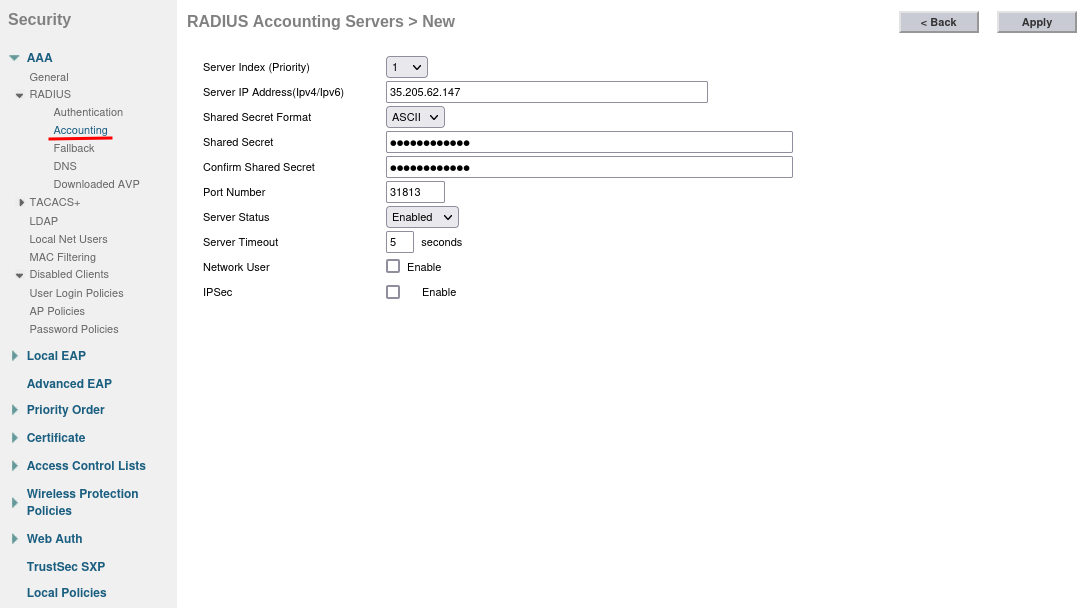This screenshot has height=608, width=1087.
Task: Expand the Web Auth section arrow
Action: 14,539
